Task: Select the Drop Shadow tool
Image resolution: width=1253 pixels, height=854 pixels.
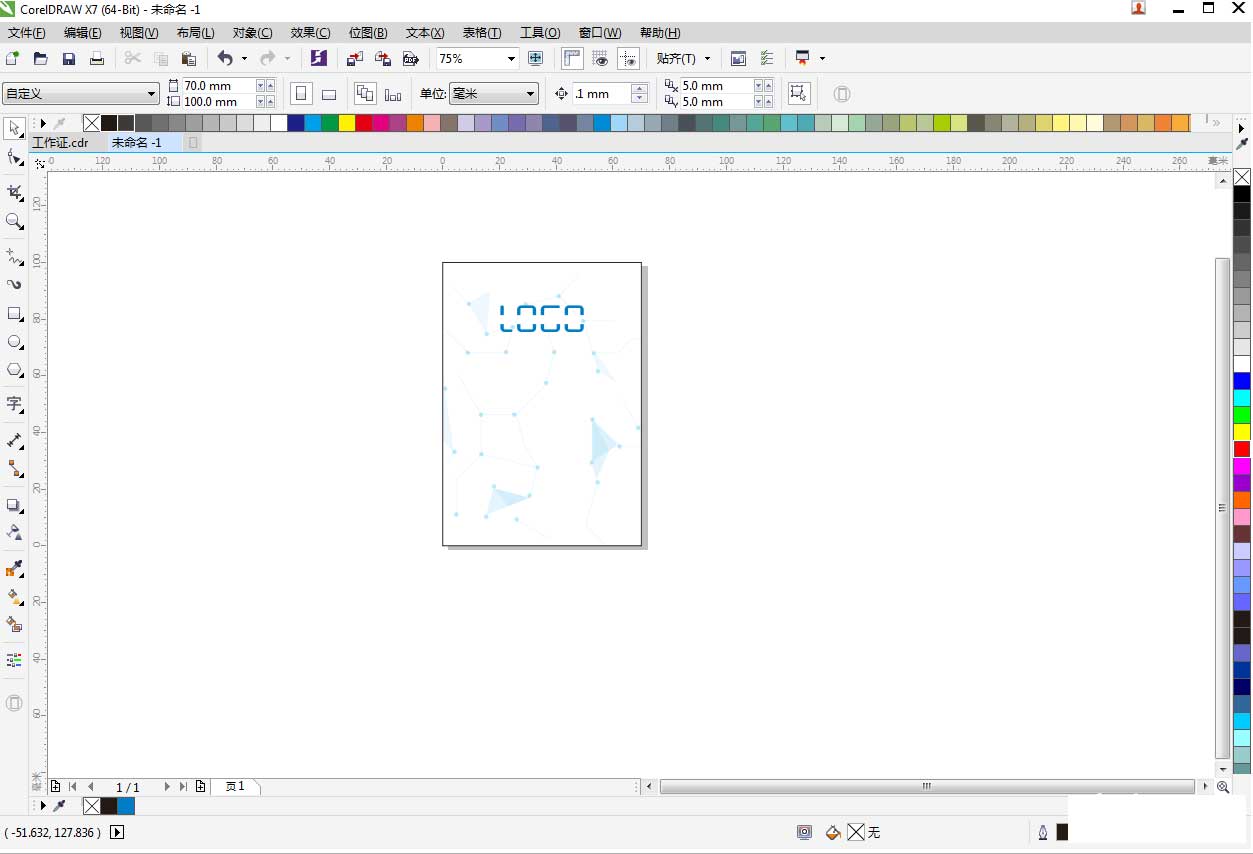Action: [14, 505]
